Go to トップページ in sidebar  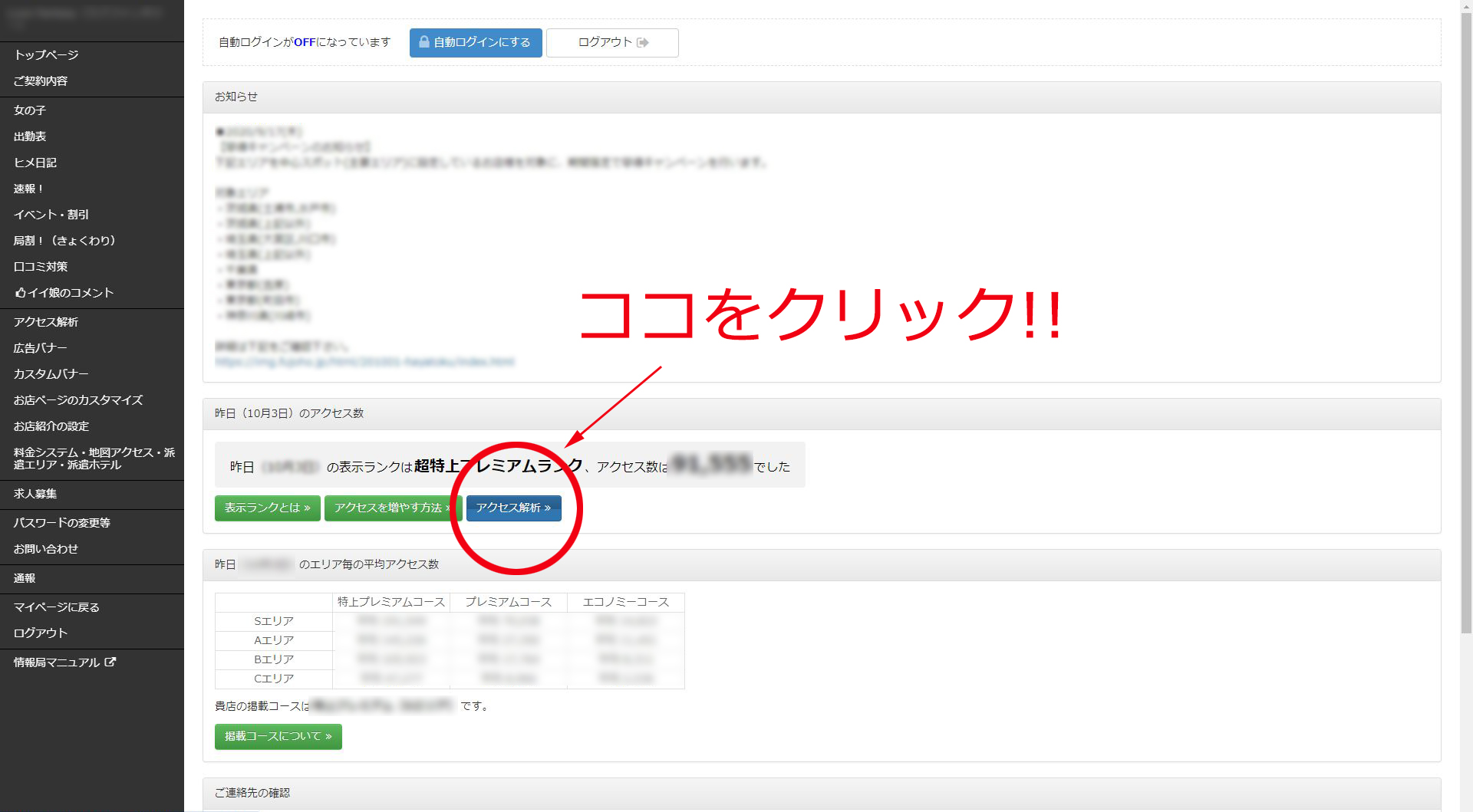pyautogui.click(x=46, y=55)
